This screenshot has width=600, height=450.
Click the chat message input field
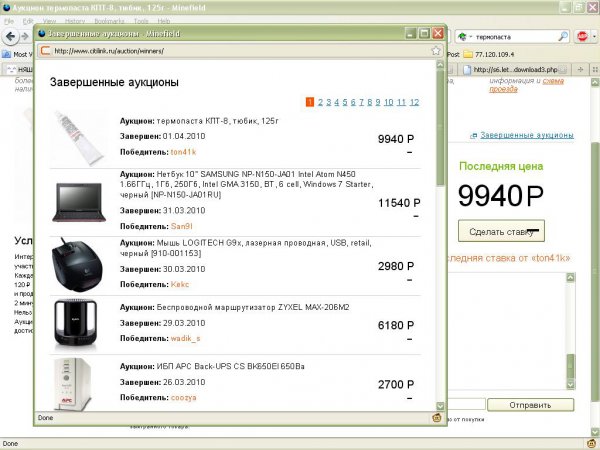tap(466, 404)
